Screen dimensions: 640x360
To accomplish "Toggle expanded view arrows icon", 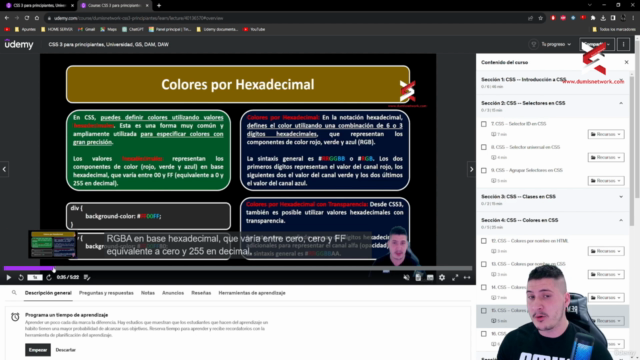I will [467, 278].
